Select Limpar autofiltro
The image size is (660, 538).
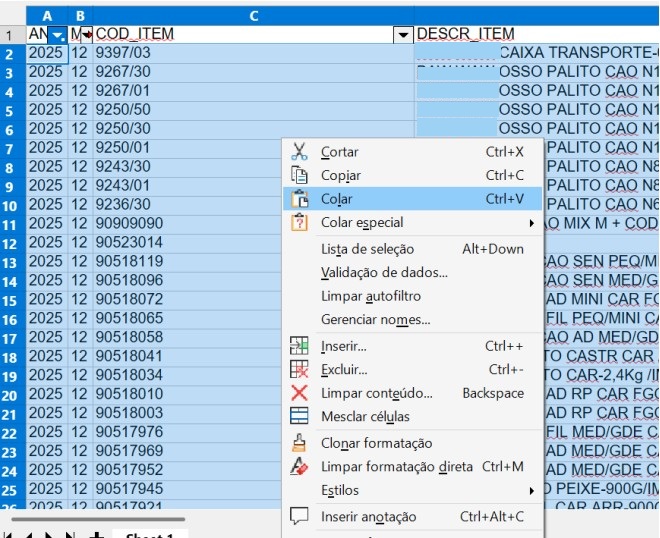(x=412, y=296)
